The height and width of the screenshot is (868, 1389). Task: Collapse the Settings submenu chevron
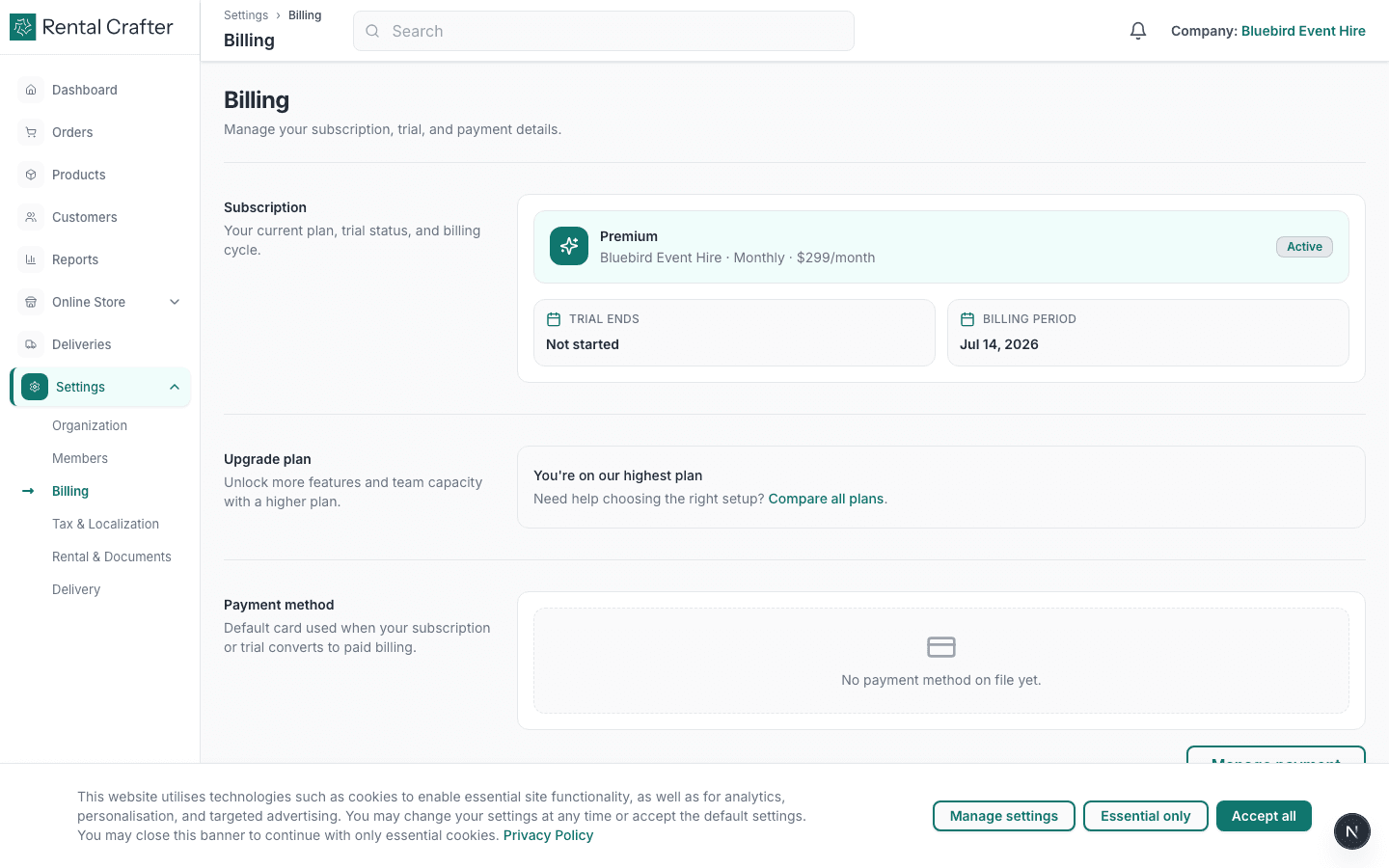175,387
